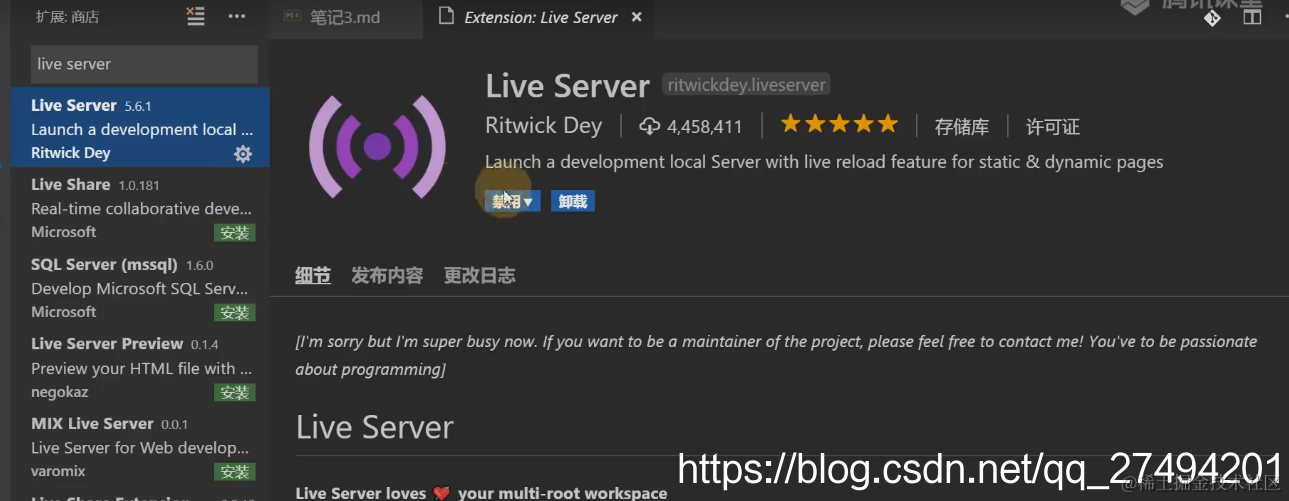Select Live Server 5.6.1 in results list
Viewport: 1289px width, 501px height.
click(x=140, y=128)
